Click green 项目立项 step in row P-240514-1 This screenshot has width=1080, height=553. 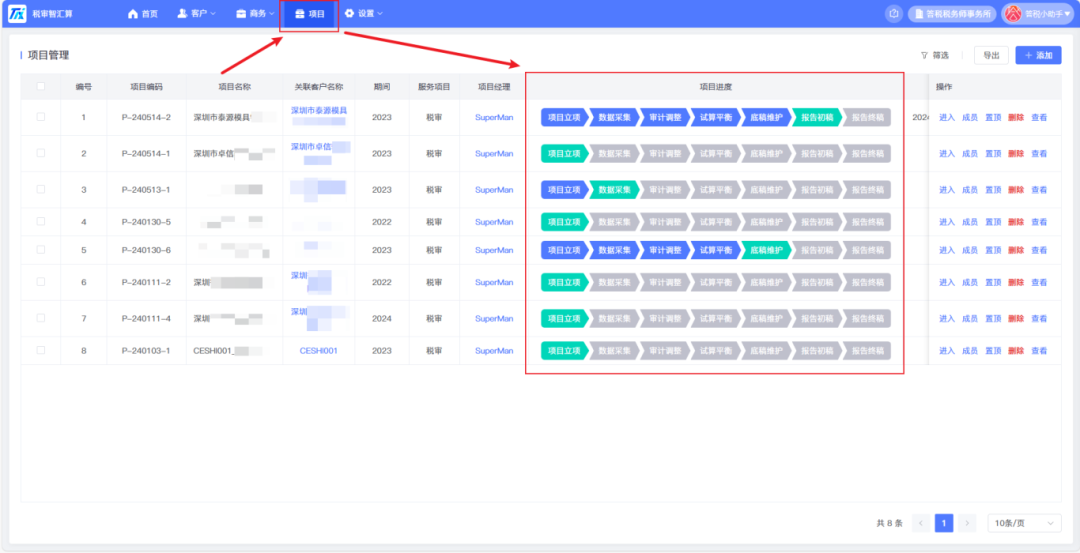565,153
